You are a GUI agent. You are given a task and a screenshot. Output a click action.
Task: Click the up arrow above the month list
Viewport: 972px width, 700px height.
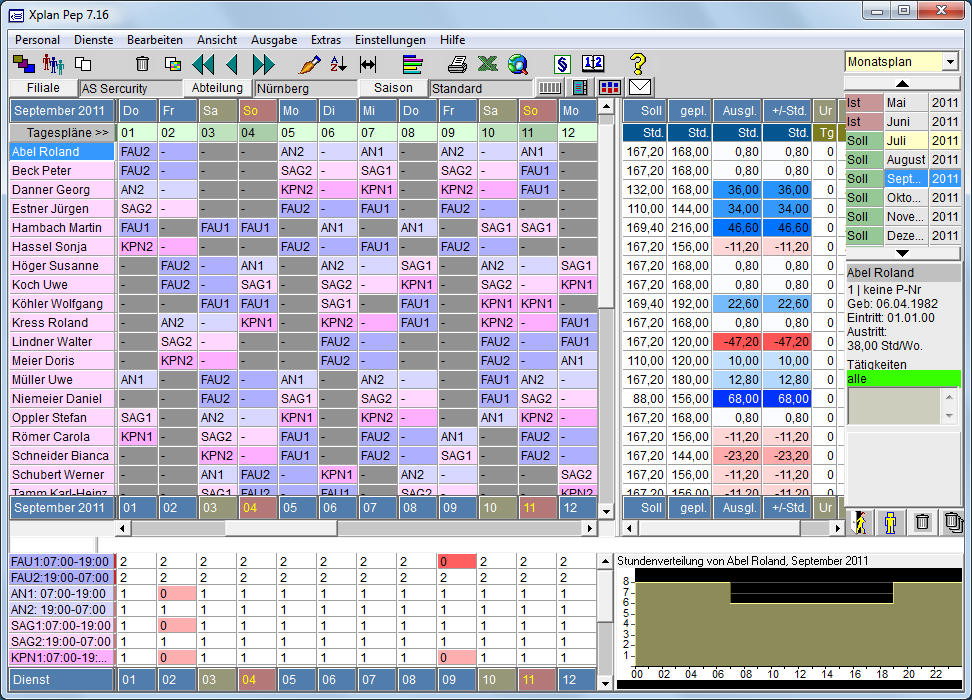(901, 84)
